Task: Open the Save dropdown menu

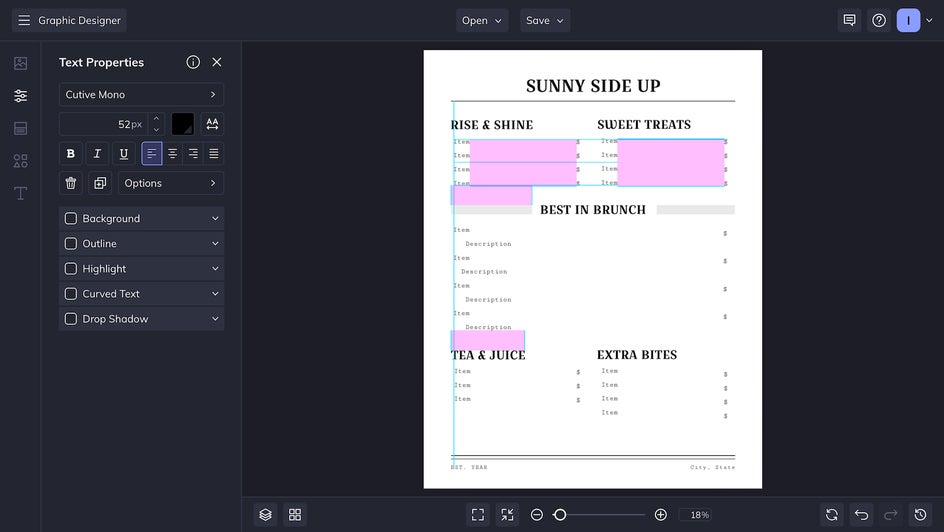Action: pyautogui.click(x=545, y=20)
